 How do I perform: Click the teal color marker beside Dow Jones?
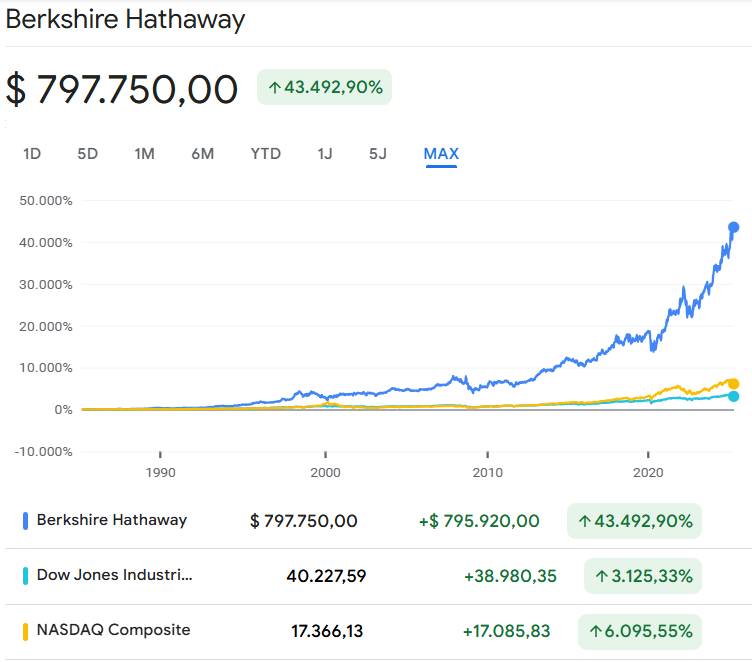(25, 576)
